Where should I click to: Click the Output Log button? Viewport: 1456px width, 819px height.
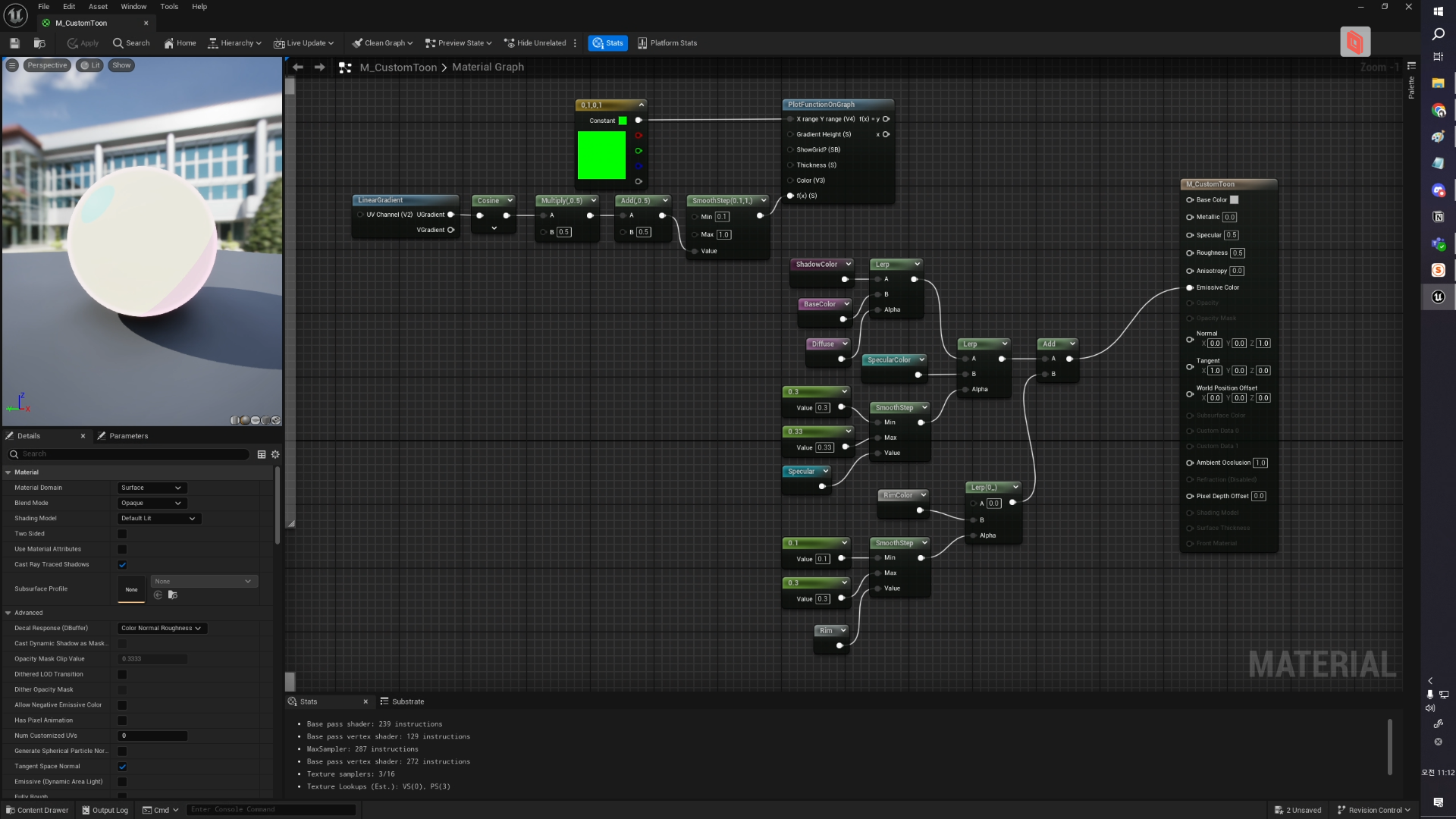tap(105, 810)
